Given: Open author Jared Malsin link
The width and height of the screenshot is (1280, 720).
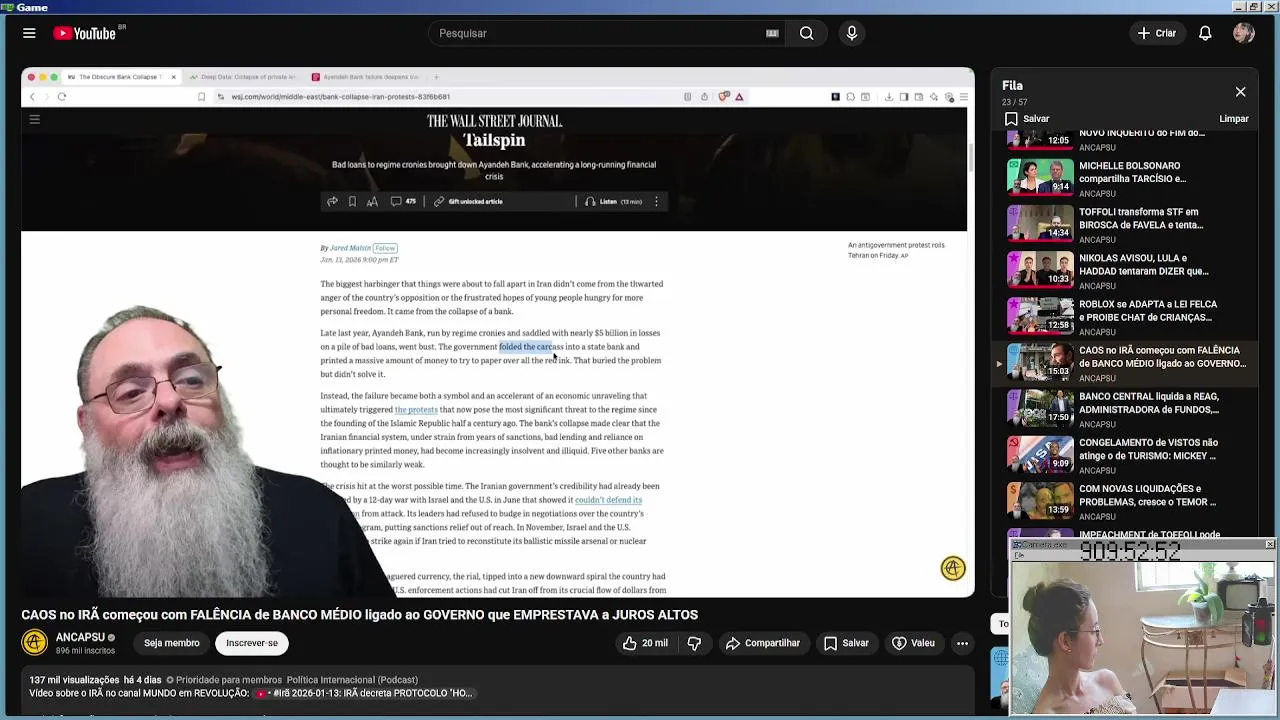Looking at the screenshot, I should point(350,248).
